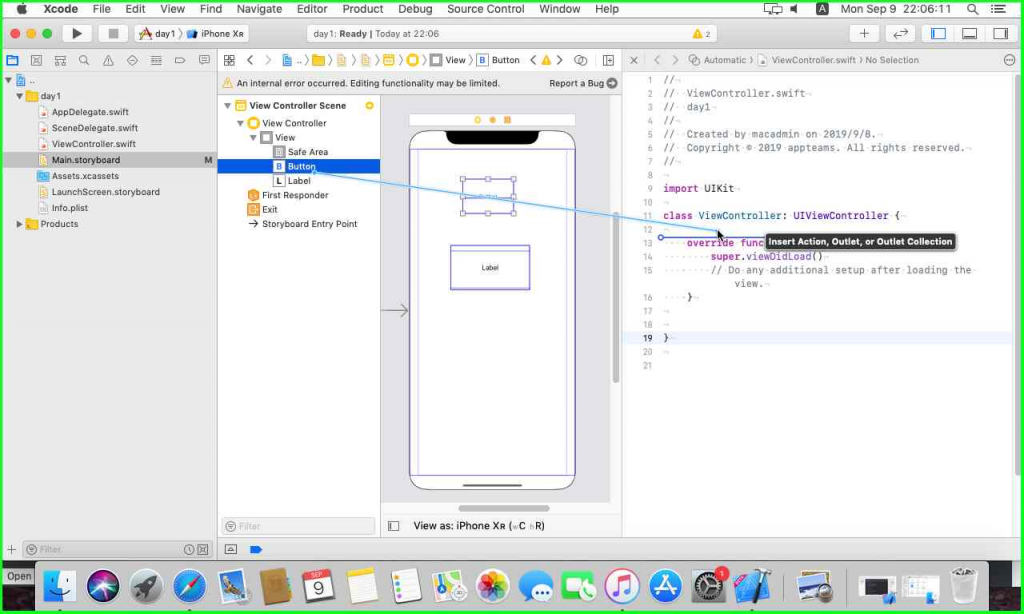The height and width of the screenshot is (614, 1024).
Task: Open Finder from the Dock
Action: [59, 586]
